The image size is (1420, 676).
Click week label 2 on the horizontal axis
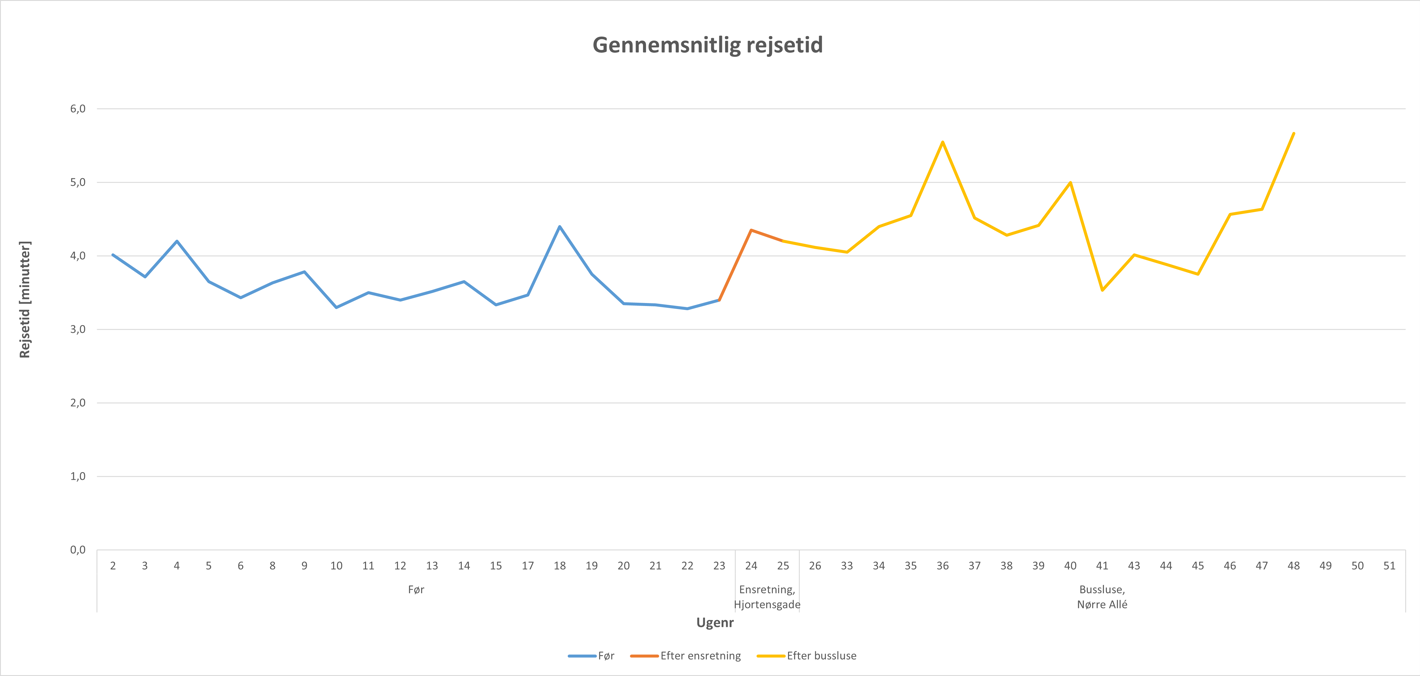(x=113, y=566)
